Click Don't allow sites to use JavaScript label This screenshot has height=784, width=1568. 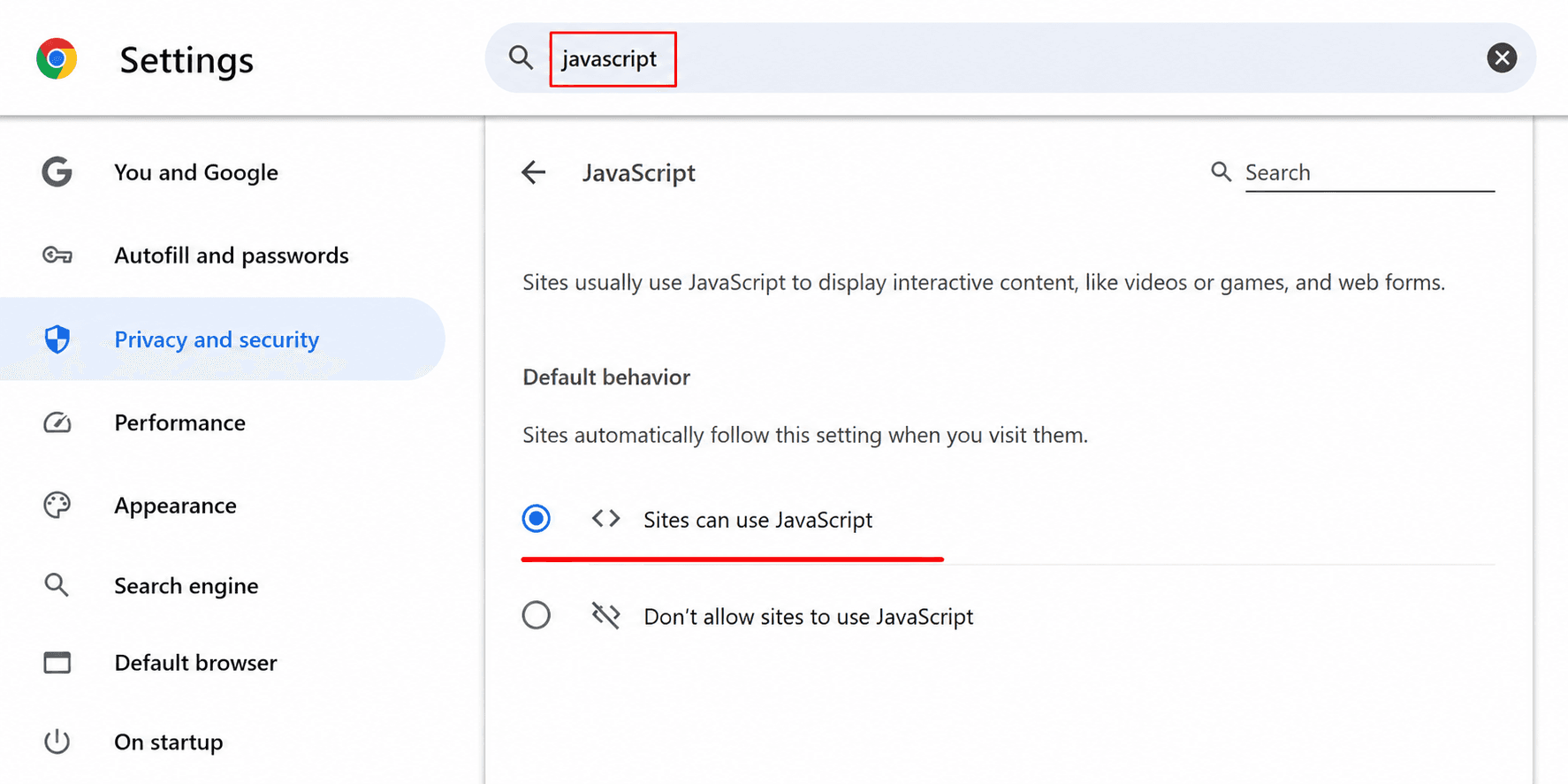(x=808, y=617)
